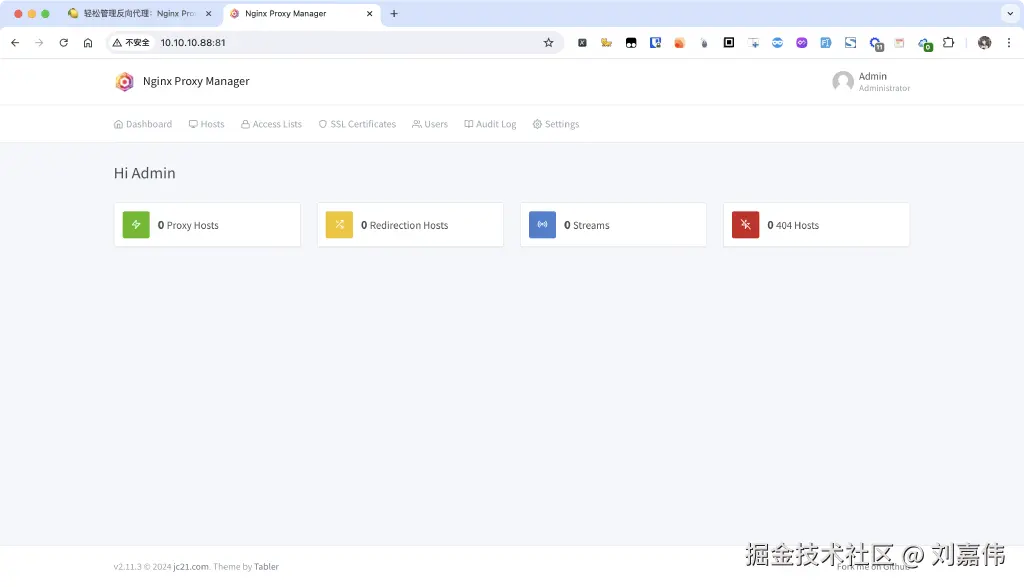The width and height of the screenshot is (1024, 587).
Task: Open the Settings page
Action: pos(556,124)
